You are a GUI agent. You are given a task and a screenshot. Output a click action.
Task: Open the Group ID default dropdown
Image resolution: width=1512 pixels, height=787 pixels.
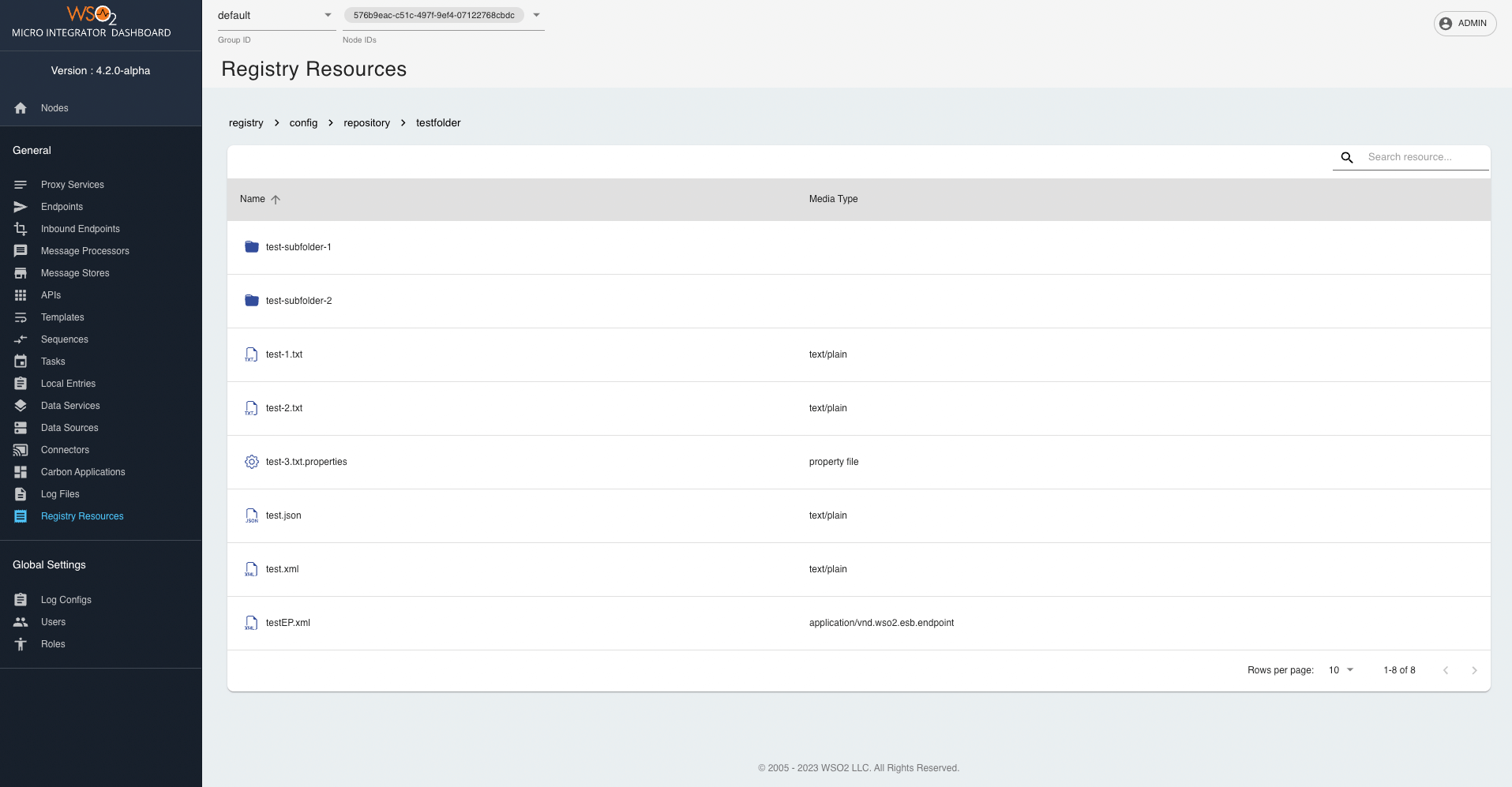click(276, 15)
